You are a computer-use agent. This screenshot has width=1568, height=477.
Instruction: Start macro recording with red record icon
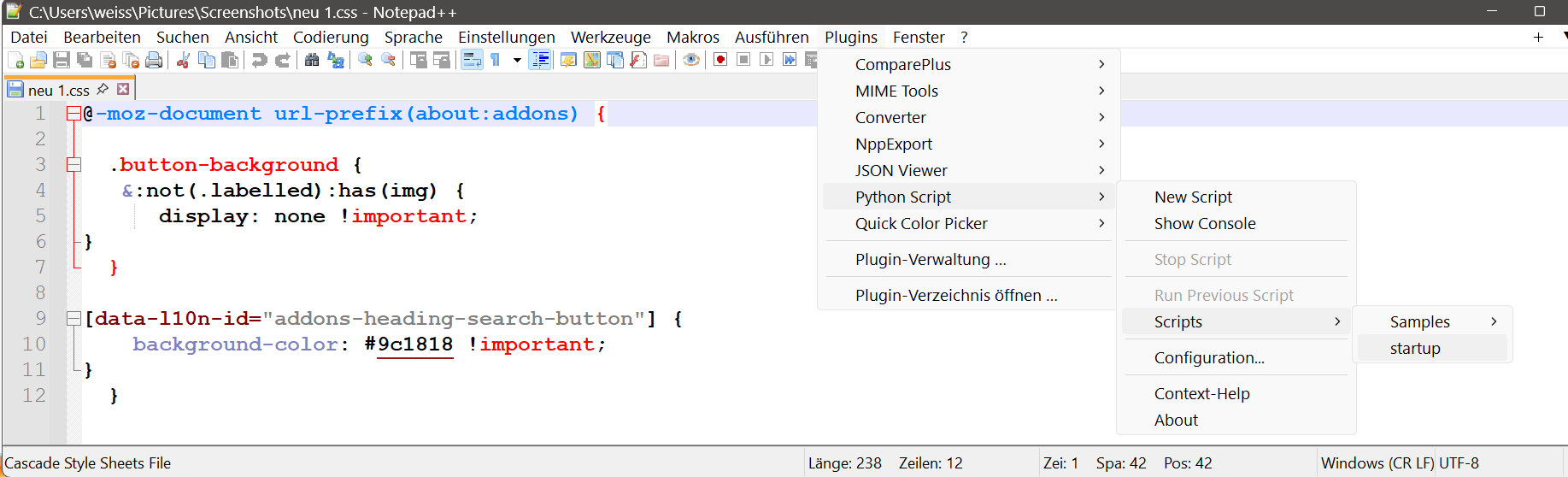tap(720, 60)
